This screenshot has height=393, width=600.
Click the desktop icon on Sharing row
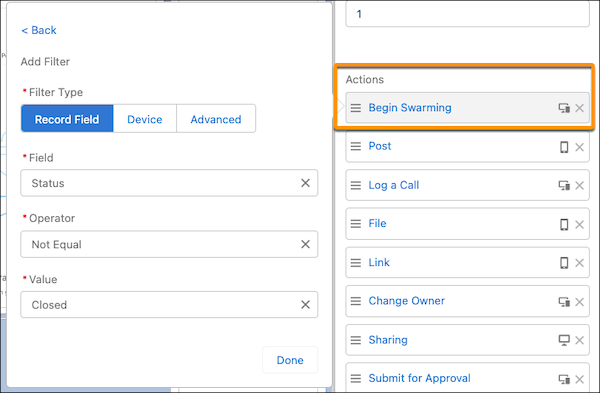(564, 340)
